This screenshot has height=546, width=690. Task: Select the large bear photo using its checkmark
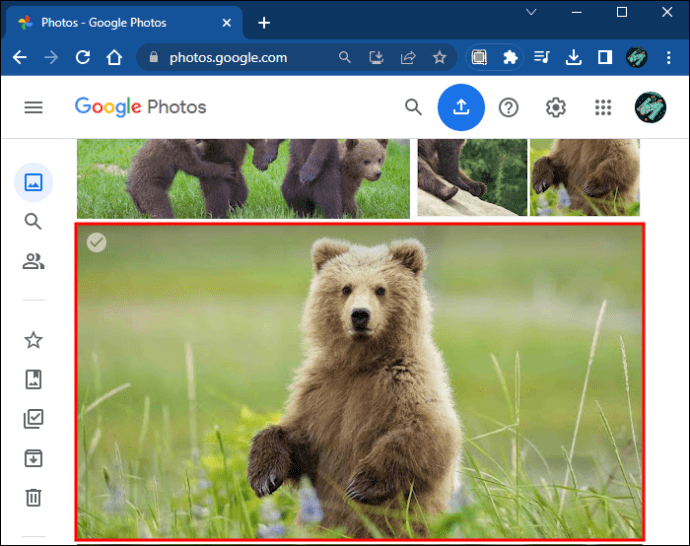click(x=96, y=242)
